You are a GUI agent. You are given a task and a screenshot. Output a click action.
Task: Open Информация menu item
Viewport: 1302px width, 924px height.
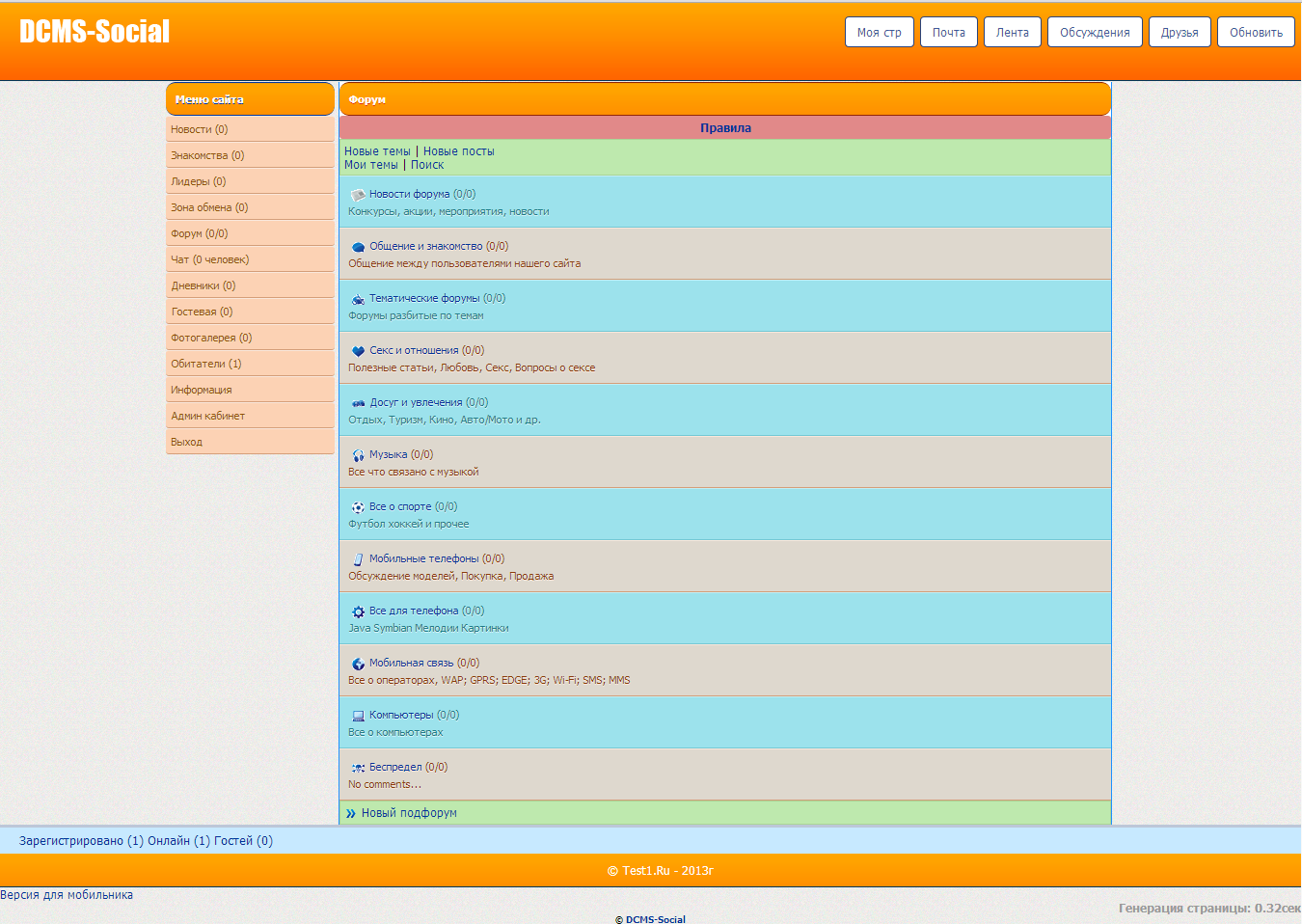click(x=250, y=390)
